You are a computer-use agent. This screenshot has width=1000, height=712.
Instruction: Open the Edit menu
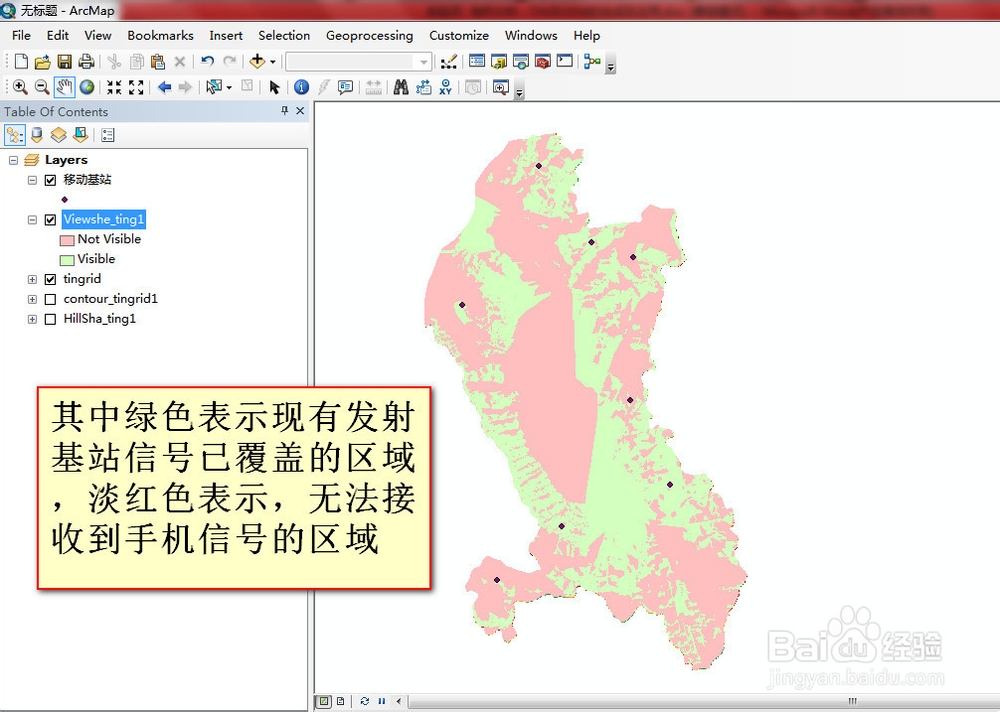click(57, 36)
